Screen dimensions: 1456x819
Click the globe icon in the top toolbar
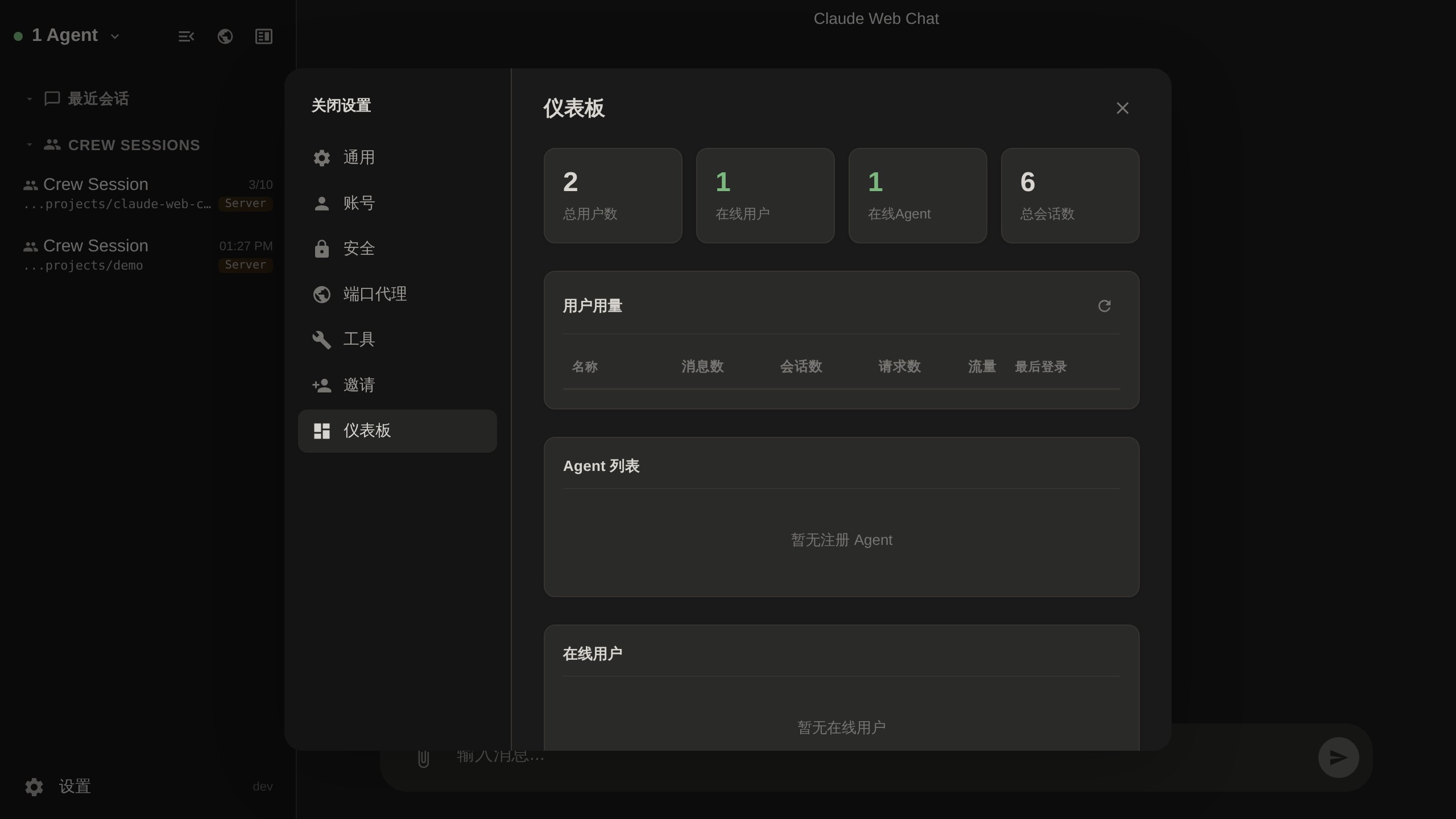point(225,36)
